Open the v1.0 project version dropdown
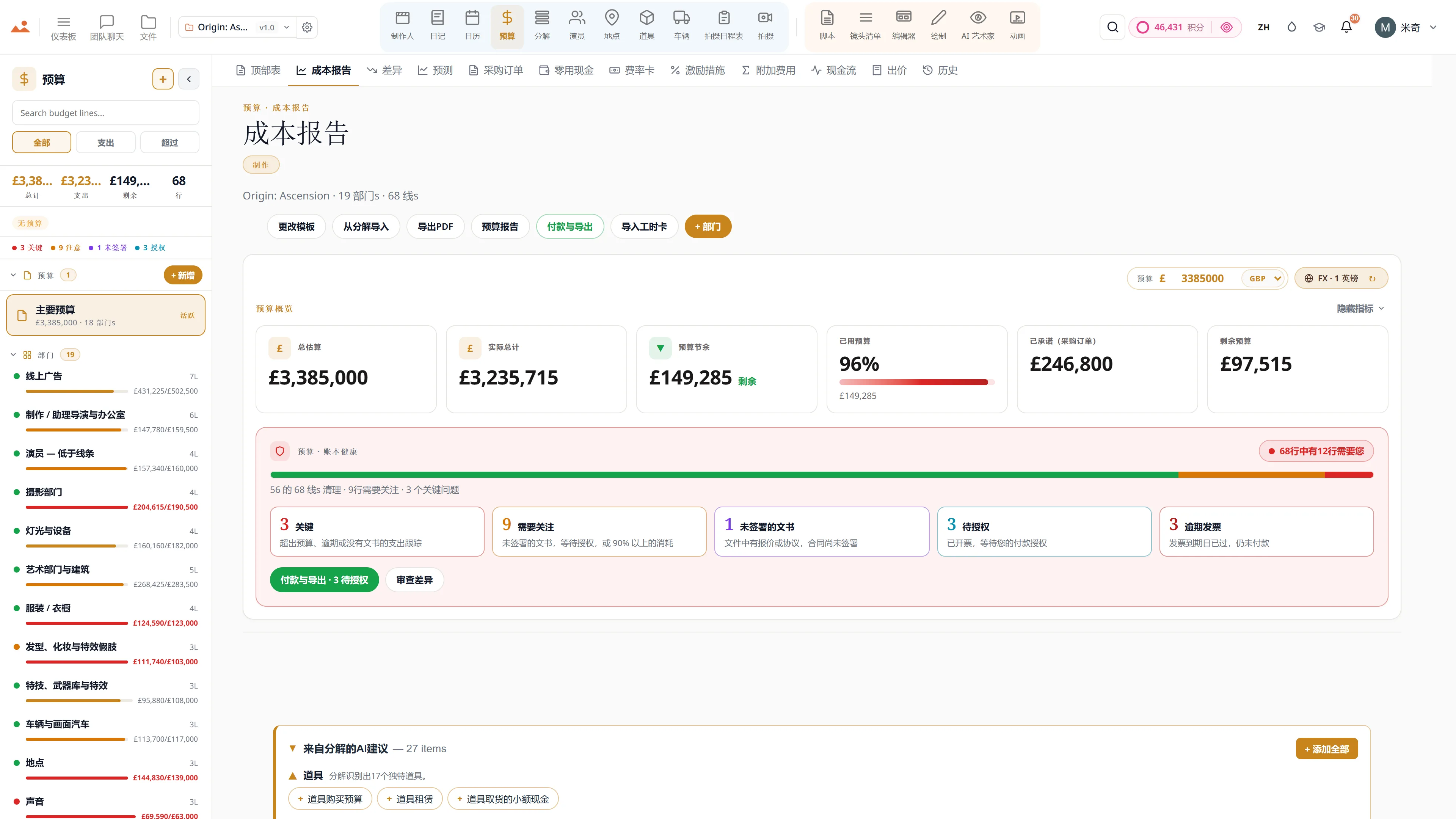Screen dimensions: 1456x819 click(274, 27)
